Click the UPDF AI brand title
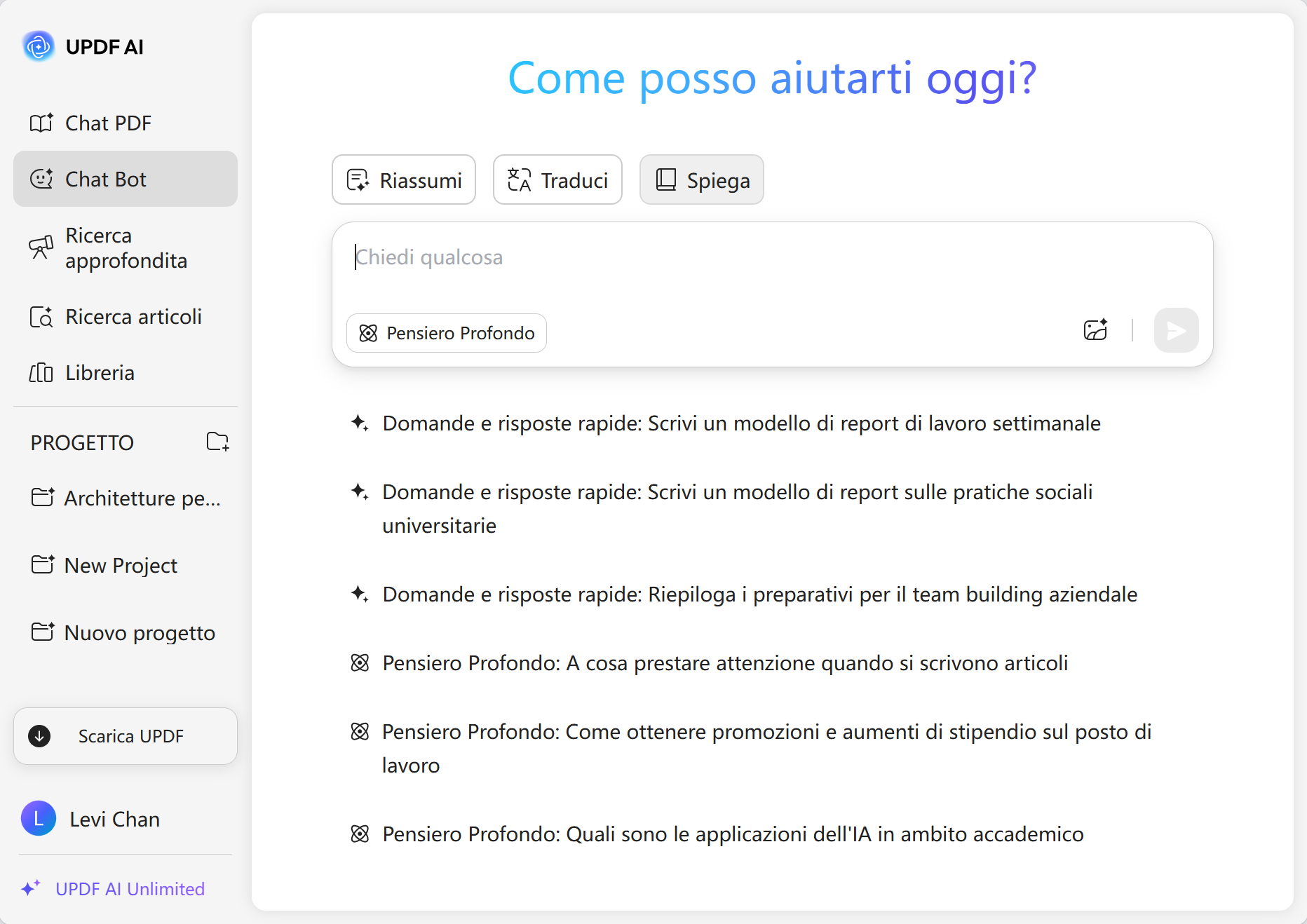Image resolution: width=1307 pixels, height=924 pixels. (x=104, y=47)
